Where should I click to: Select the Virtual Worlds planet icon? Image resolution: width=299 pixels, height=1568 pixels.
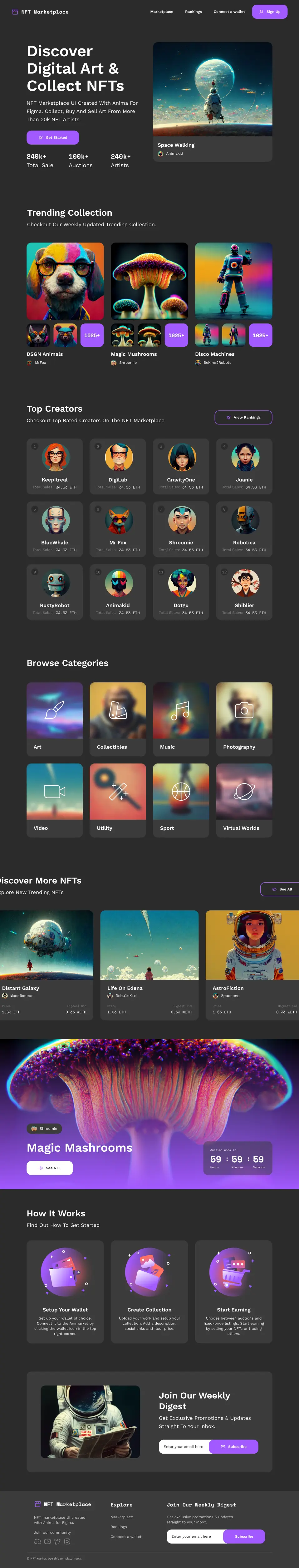click(244, 791)
